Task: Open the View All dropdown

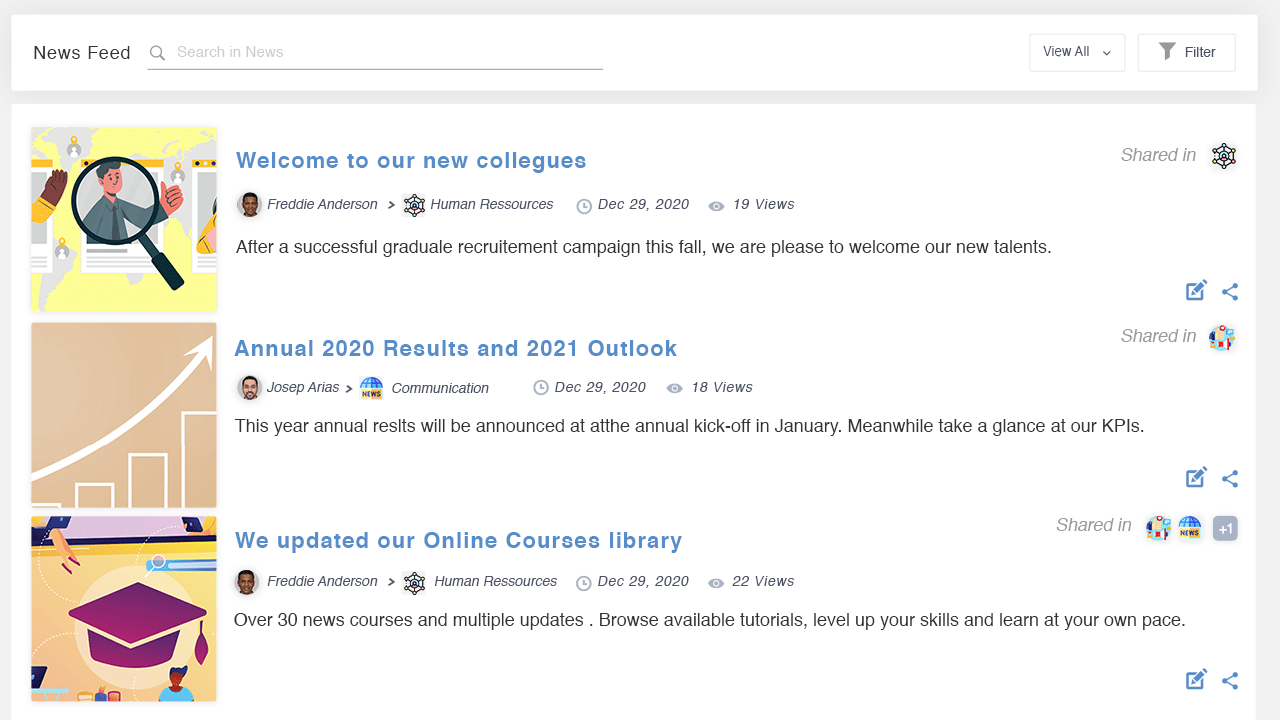Action: (1076, 52)
